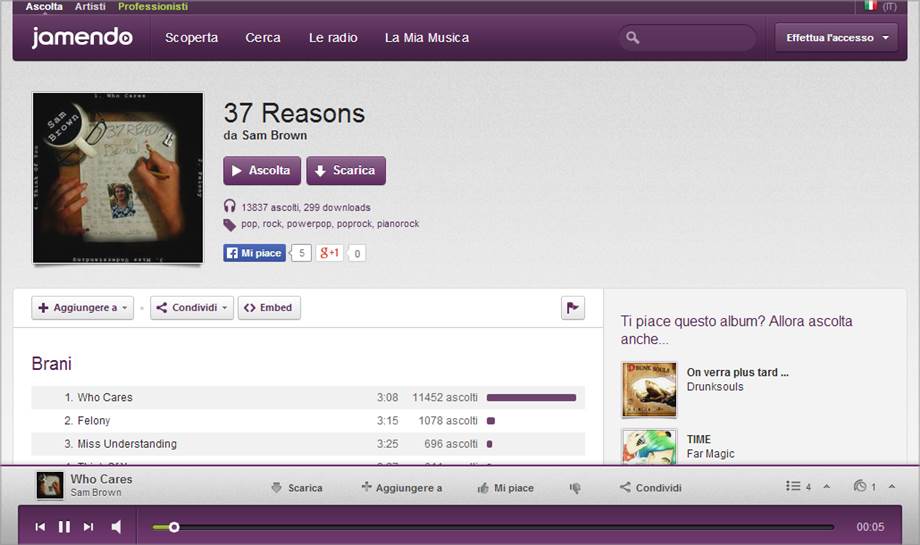Click the pop genre tag
Viewport: 920px width, 545px height.
pos(249,224)
